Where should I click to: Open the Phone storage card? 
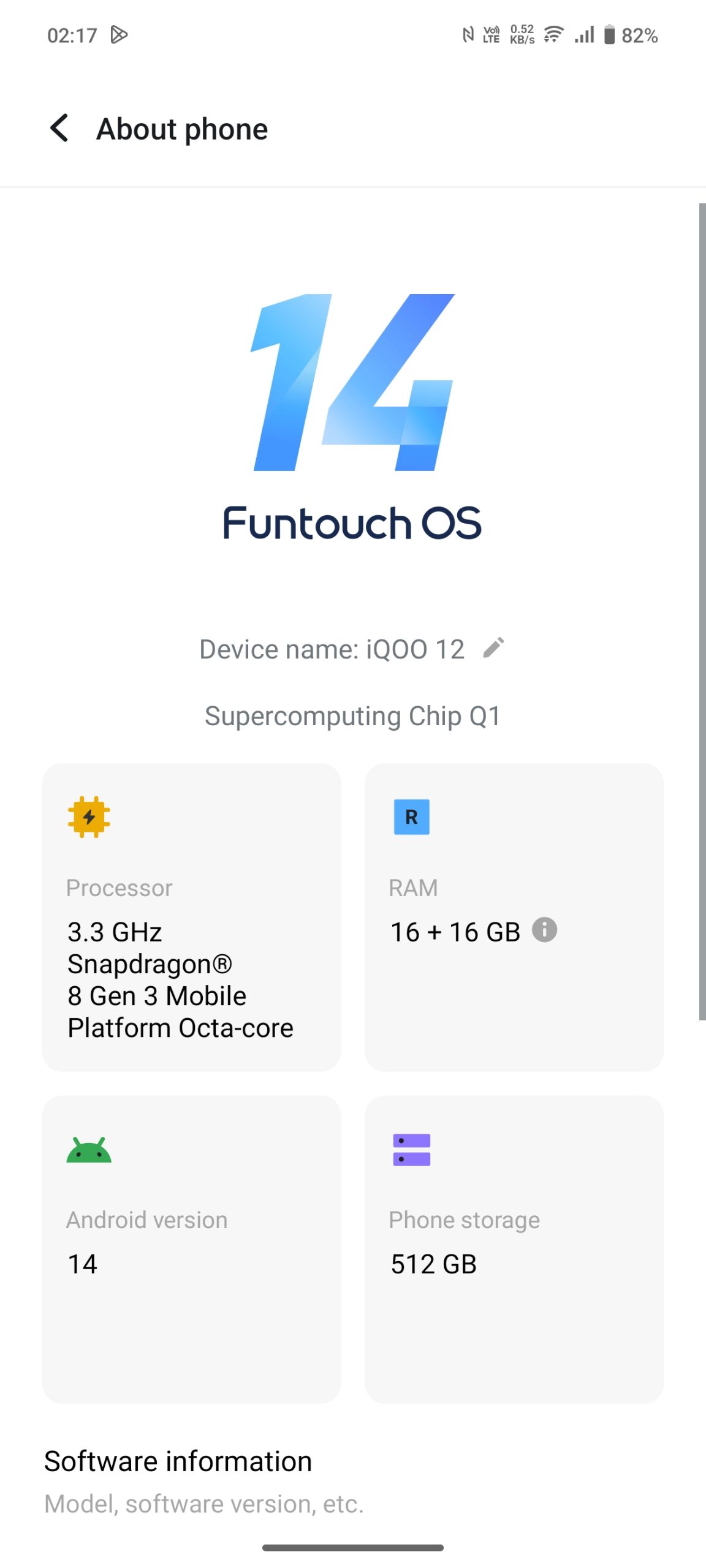[x=514, y=1249]
